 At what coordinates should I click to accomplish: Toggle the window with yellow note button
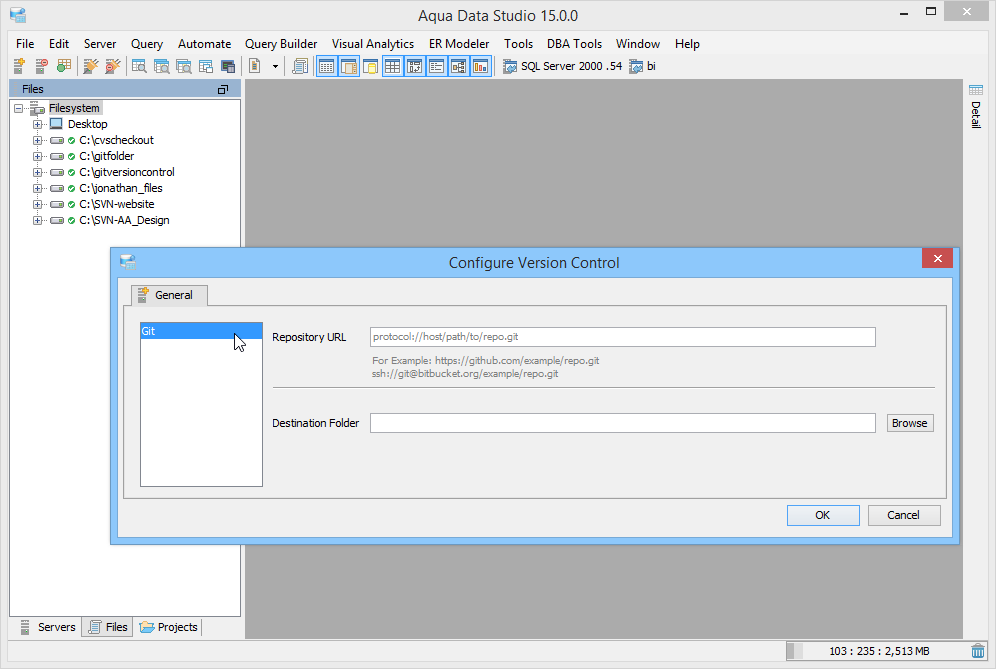[x=370, y=66]
